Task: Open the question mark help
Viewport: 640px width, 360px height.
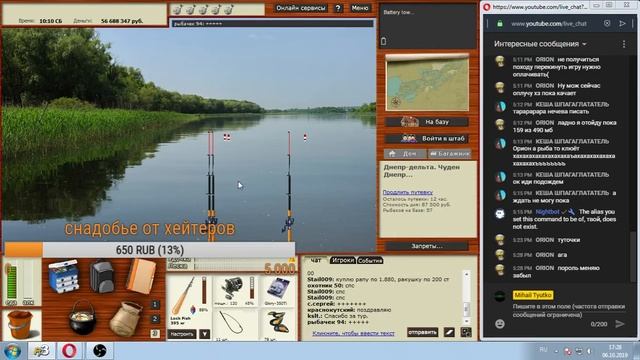Action: [338, 8]
